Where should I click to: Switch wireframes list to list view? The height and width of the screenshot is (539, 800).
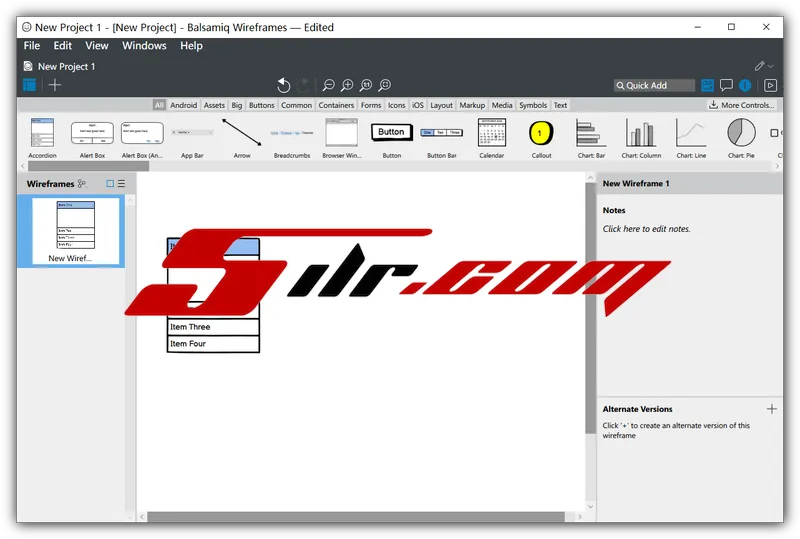click(x=122, y=184)
